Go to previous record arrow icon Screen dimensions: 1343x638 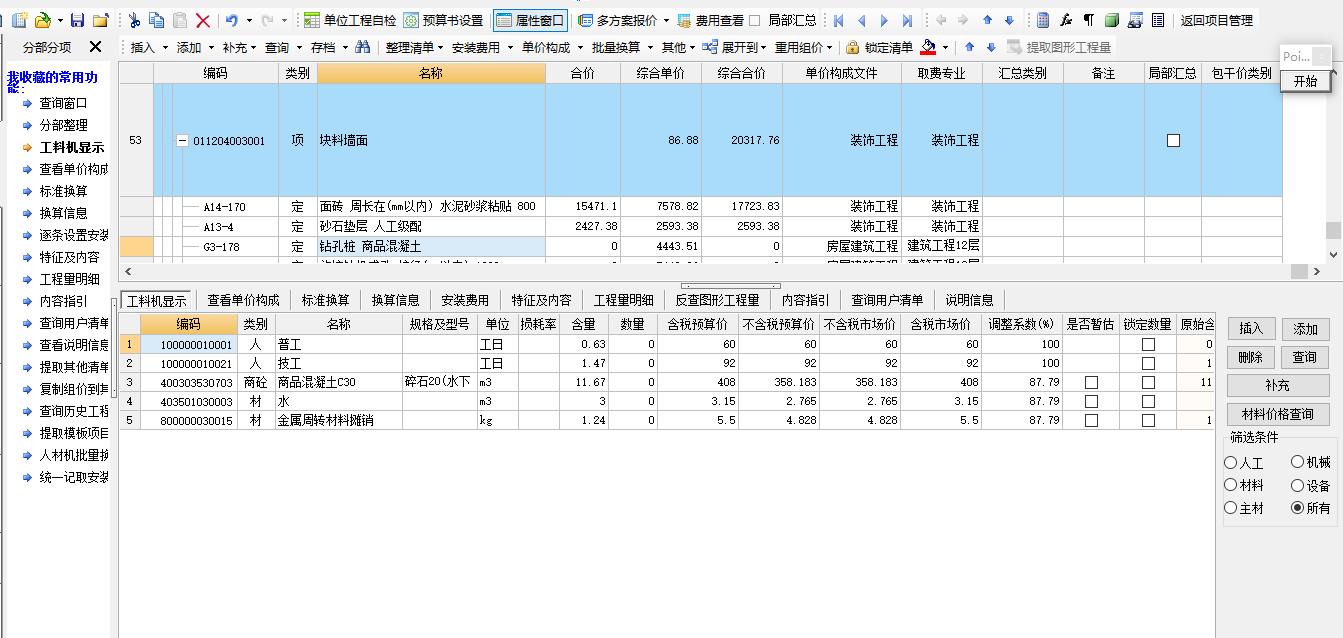click(x=861, y=20)
